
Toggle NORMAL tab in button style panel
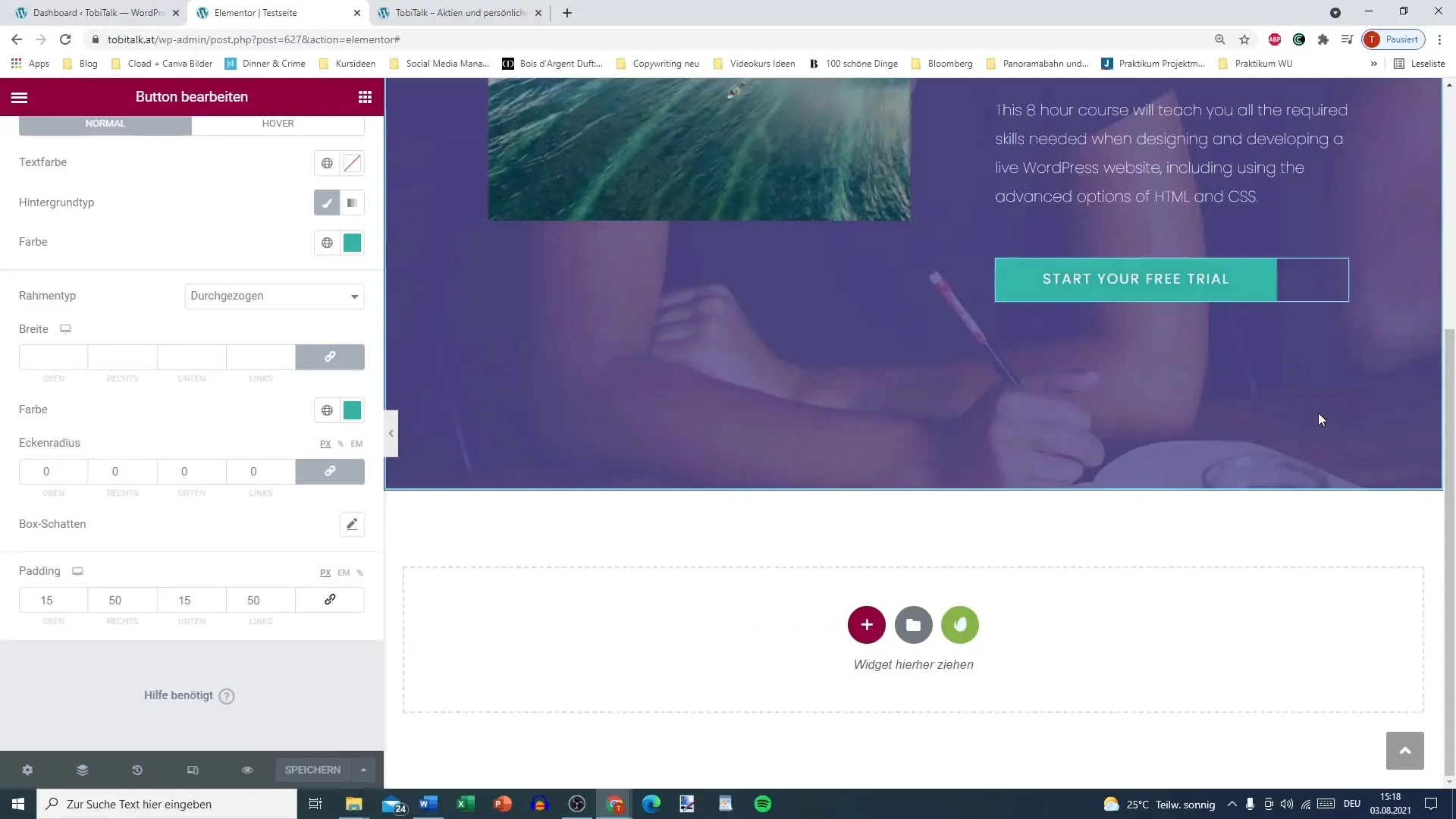pos(105,123)
